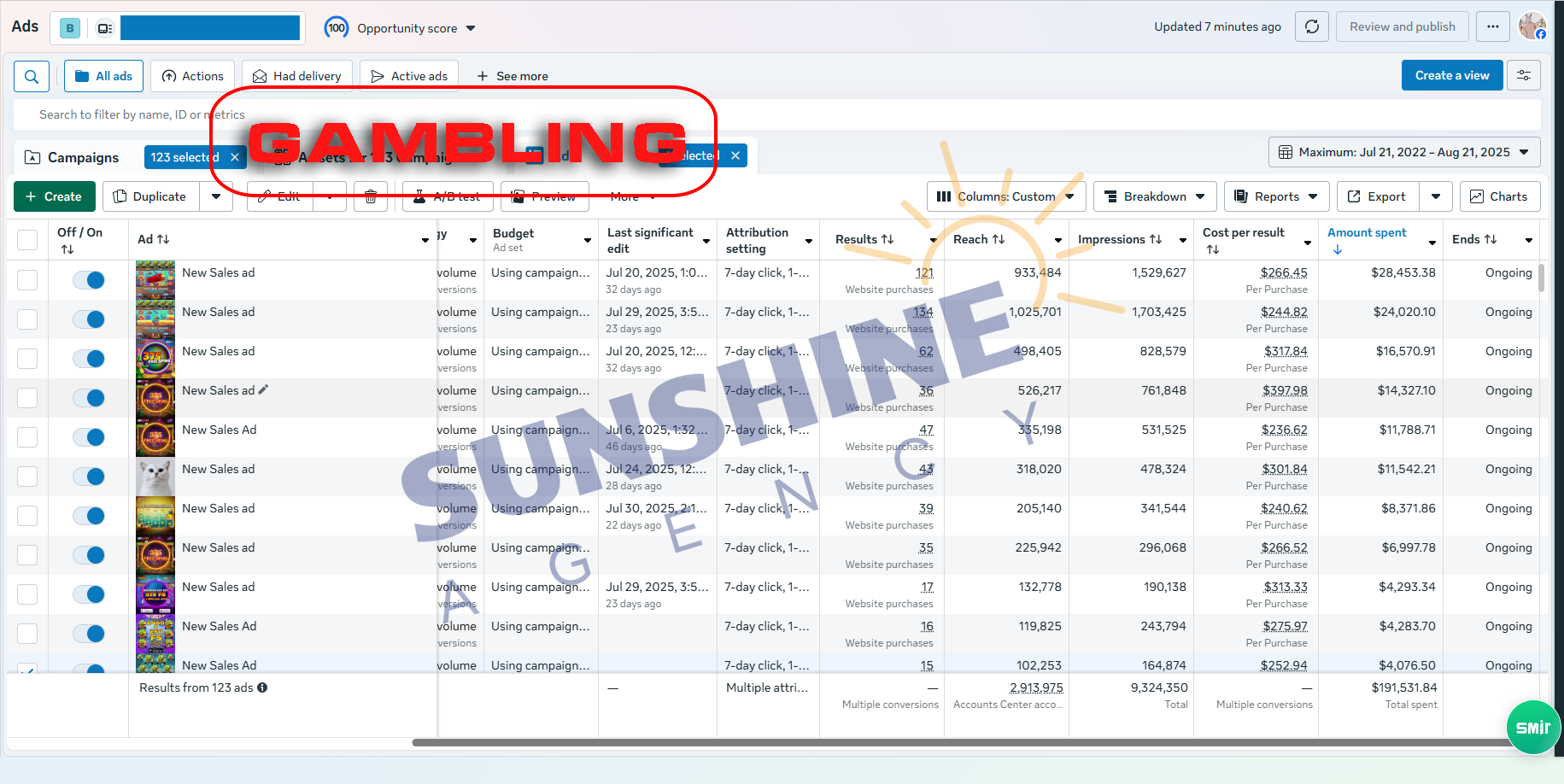Screen dimensions: 1564x784
Task: Open the three-dot more options menu
Action: pyautogui.click(x=1492, y=26)
